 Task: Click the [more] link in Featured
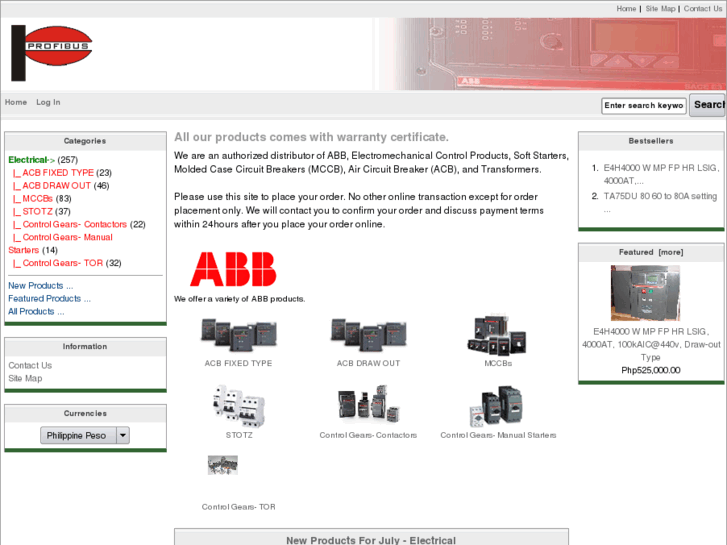pyautogui.click(x=671, y=252)
